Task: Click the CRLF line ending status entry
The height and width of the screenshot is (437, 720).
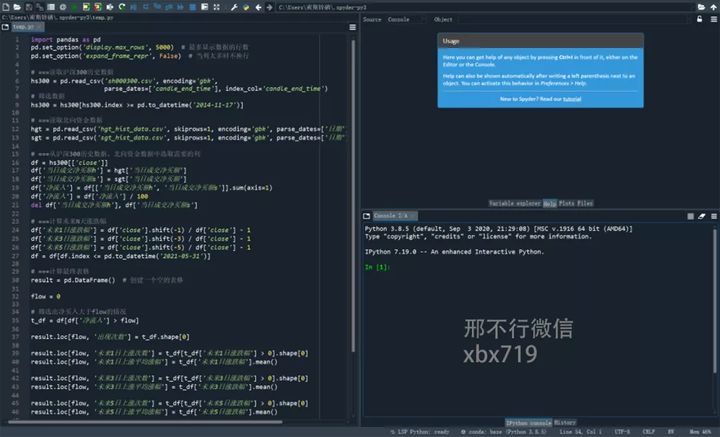Action: click(x=648, y=432)
